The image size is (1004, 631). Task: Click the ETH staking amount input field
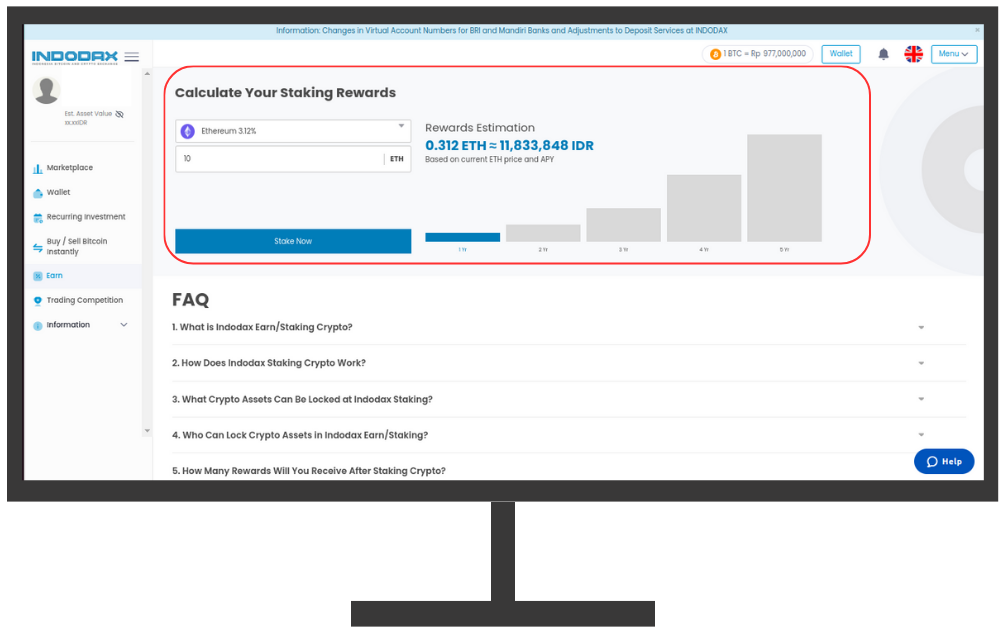pyautogui.click(x=280, y=159)
